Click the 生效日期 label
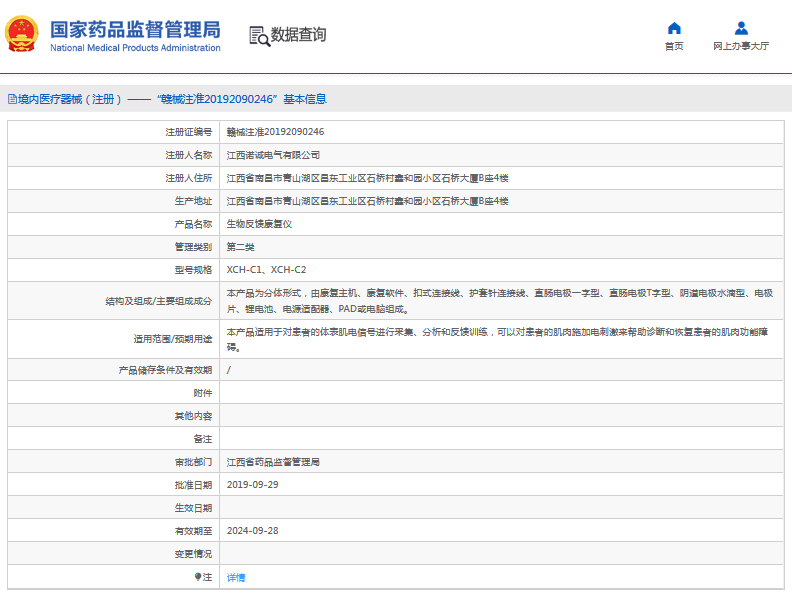792x598 pixels. [193, 508]
